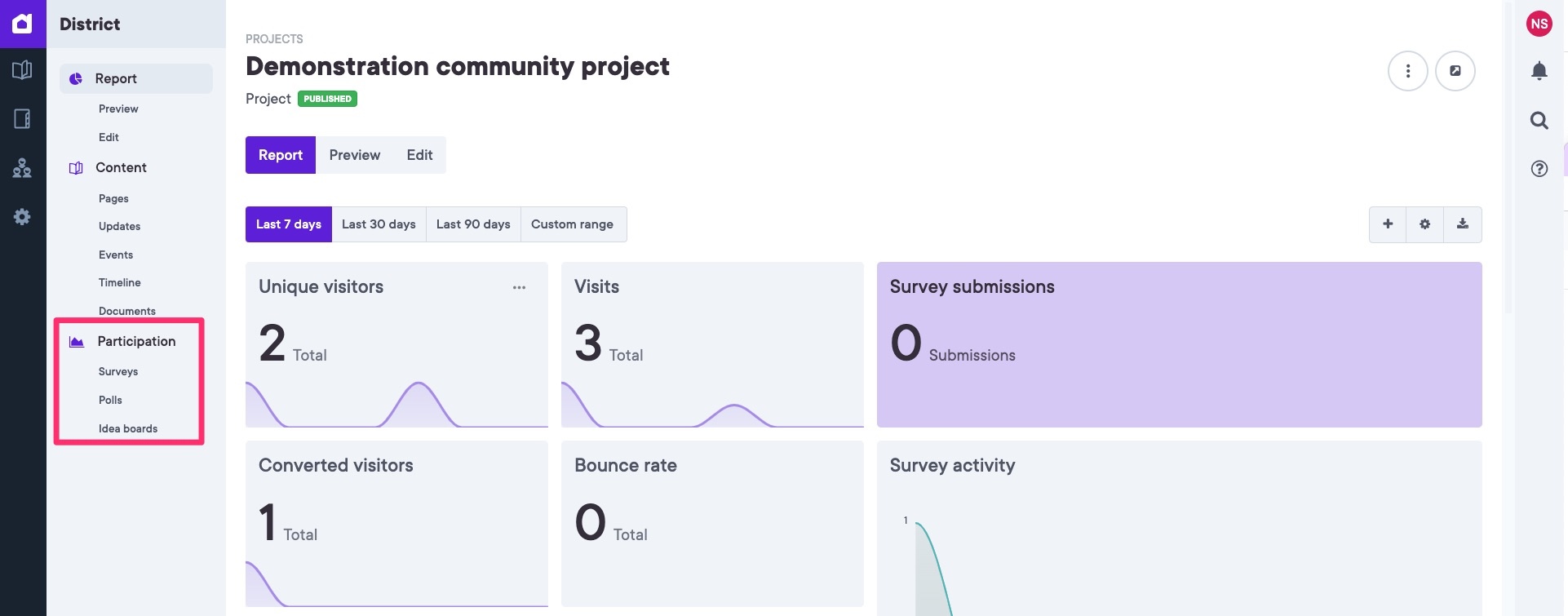Viewport: 1568px width, 616px height.
Task: Click the help question mark icon
Action: coord(1539,169)
